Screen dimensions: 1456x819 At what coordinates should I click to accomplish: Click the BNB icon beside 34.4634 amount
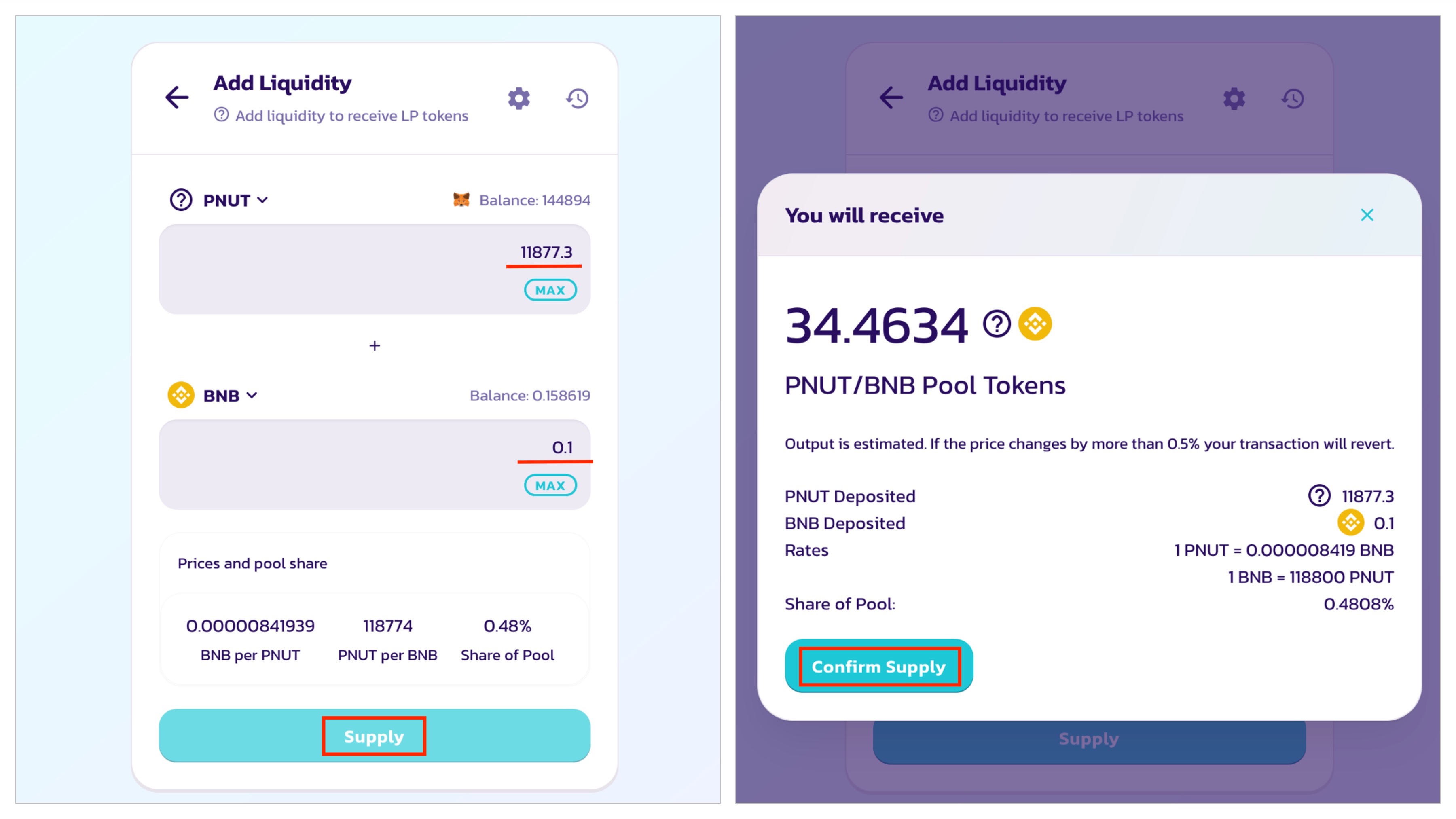coord(1035,324)
